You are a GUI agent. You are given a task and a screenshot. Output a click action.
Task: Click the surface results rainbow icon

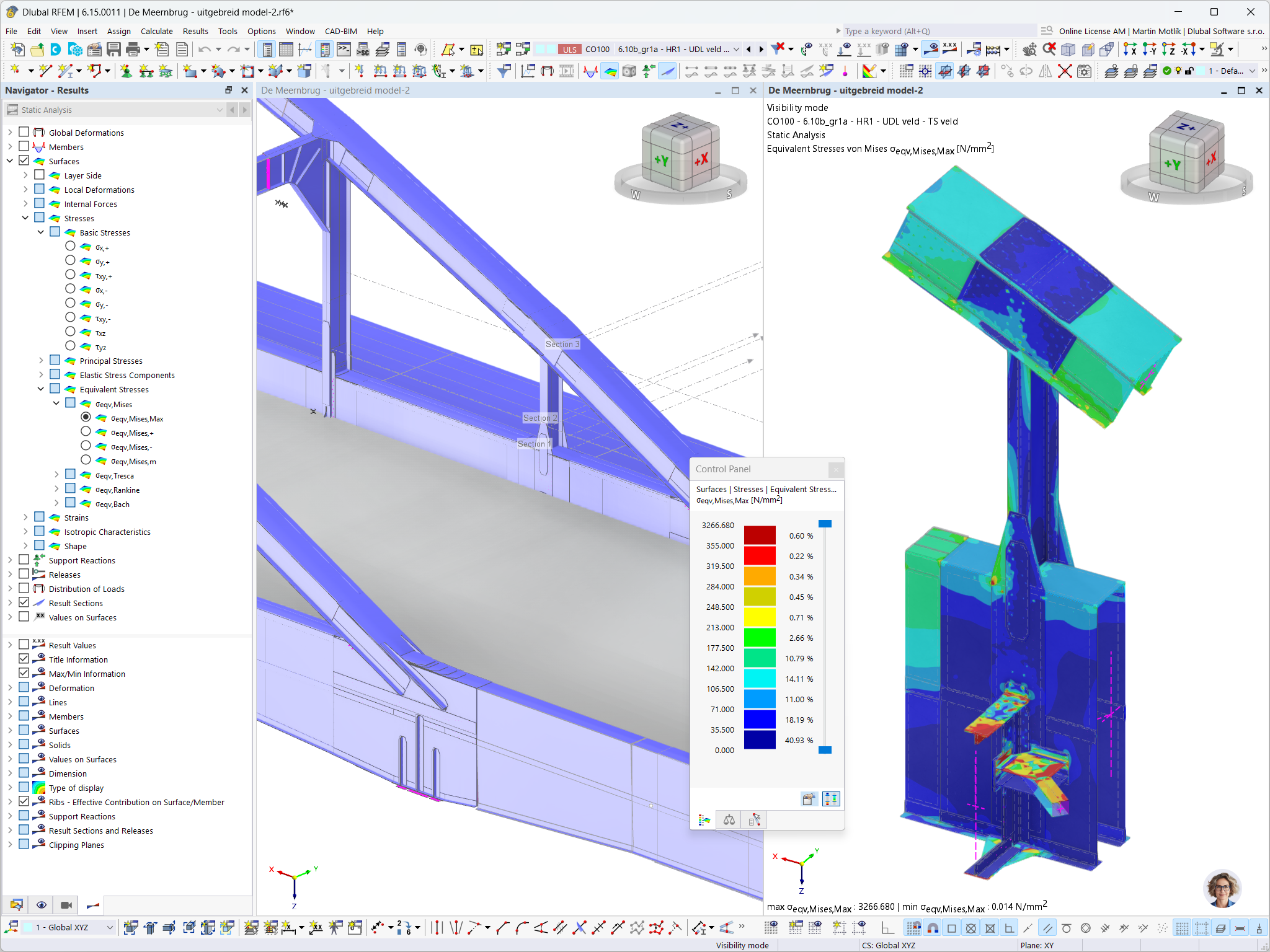click(610, 71)
